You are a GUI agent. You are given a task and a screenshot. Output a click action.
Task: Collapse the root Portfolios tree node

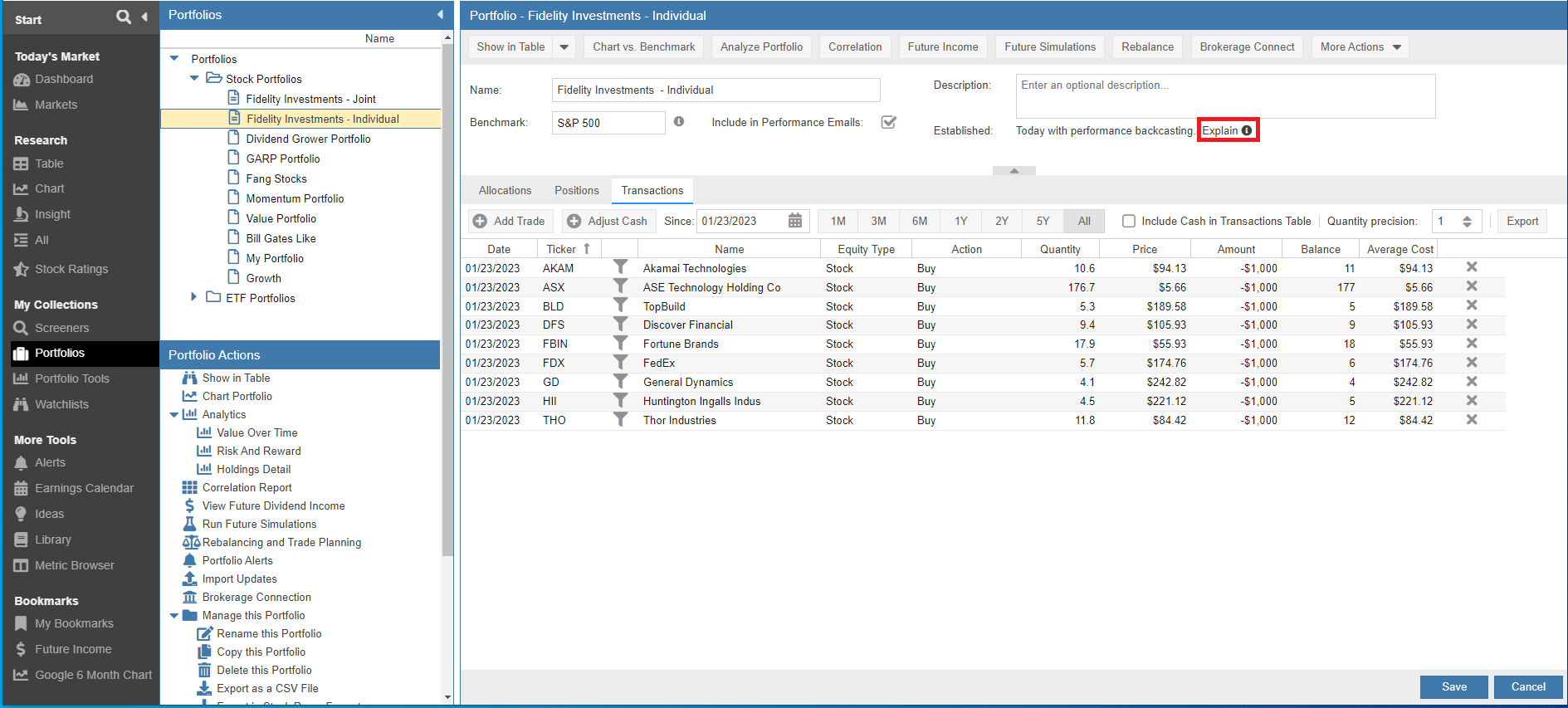(x=174, y=58)
